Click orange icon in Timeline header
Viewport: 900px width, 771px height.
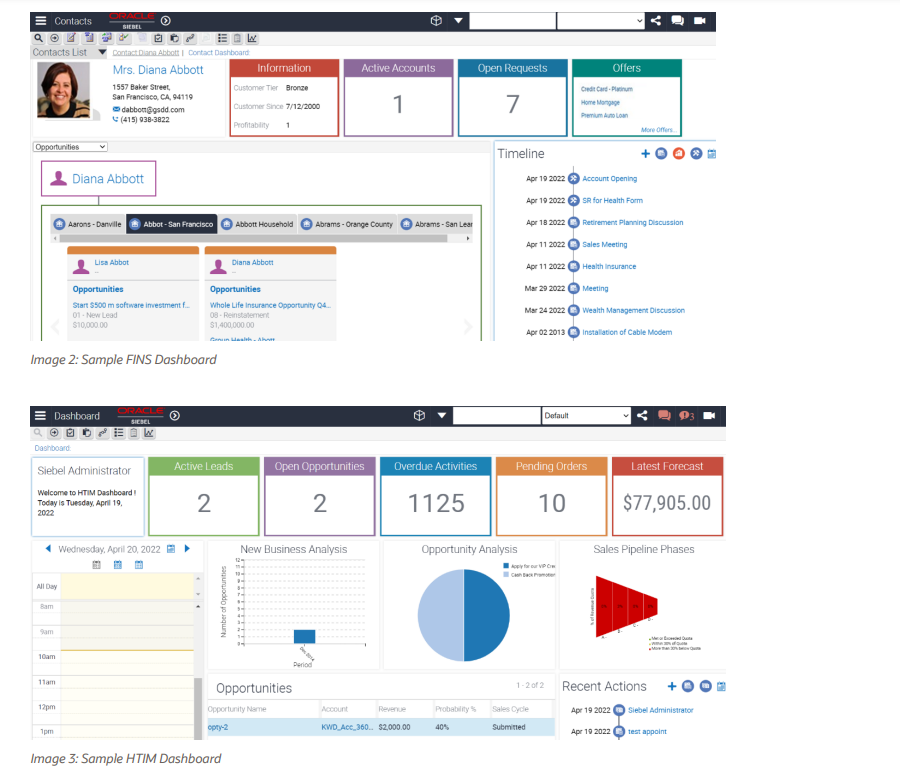coord(678,153)
